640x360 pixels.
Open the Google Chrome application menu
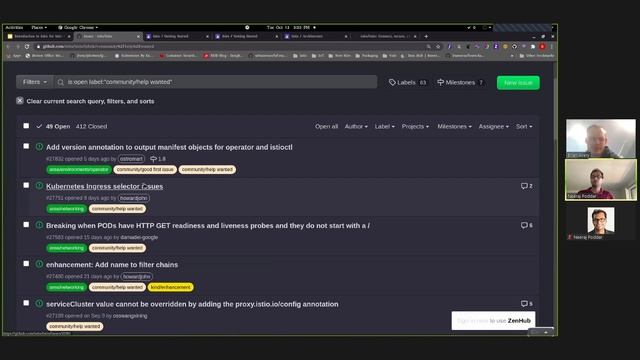click(78, 27)
